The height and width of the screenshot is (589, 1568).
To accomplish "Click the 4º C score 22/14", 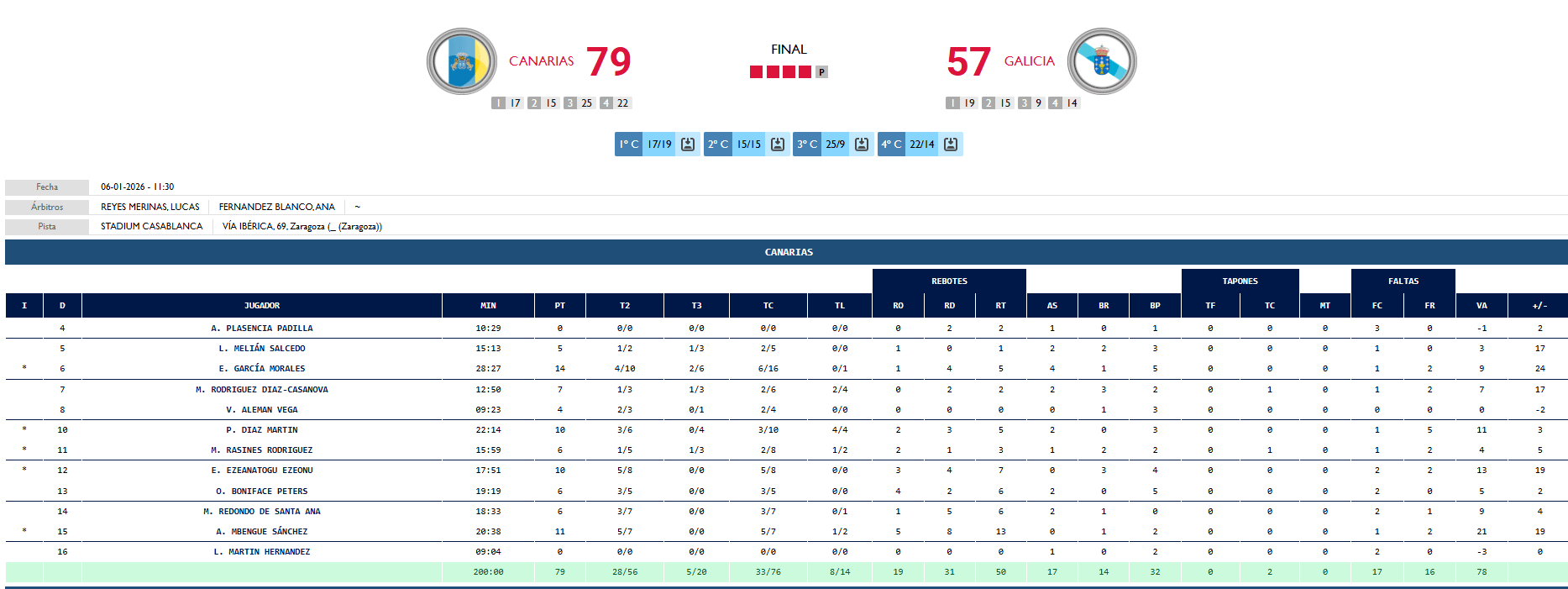I will click(921, 145).
